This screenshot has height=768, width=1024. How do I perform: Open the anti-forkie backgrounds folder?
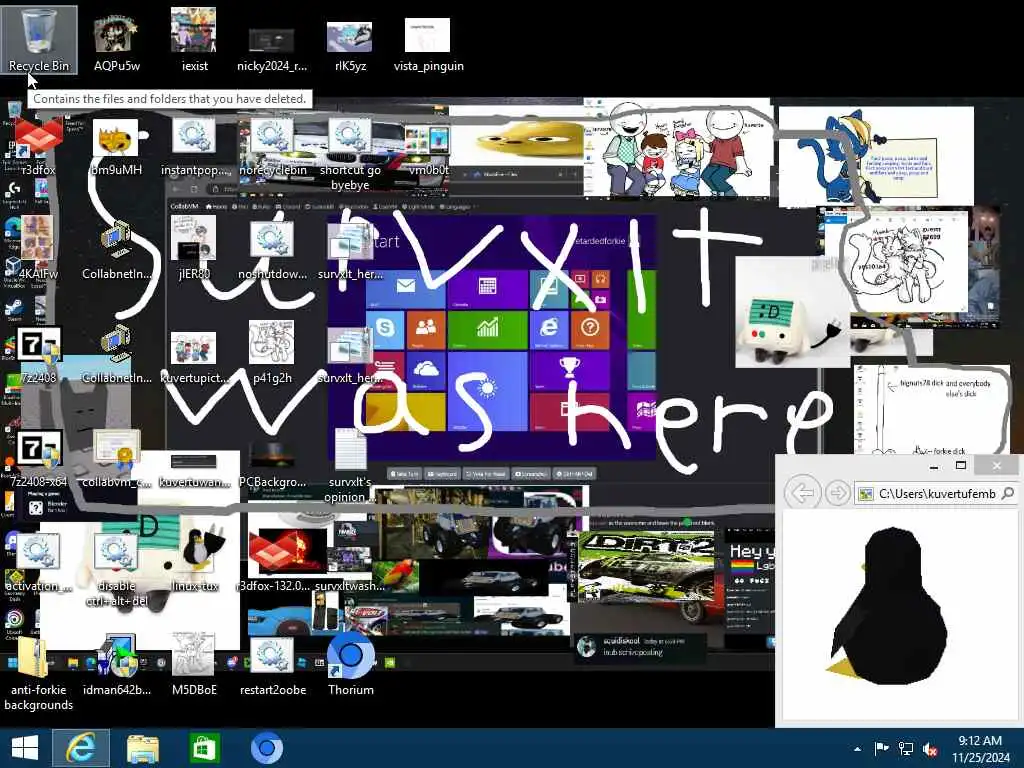coord(39,674)
